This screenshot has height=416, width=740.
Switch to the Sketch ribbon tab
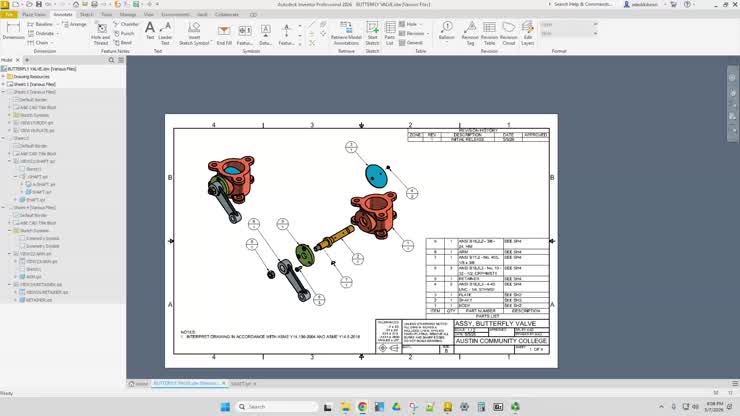86,15
